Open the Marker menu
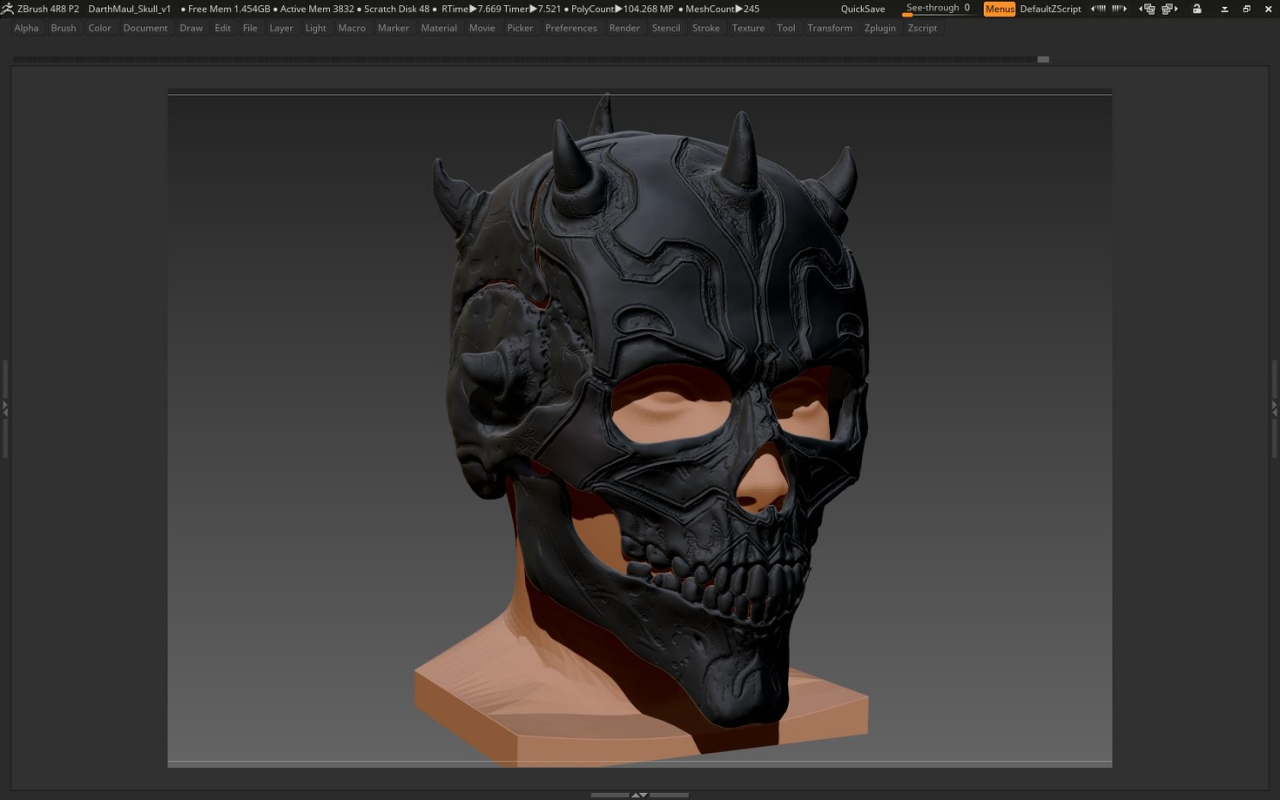This screenshot has width=1280, height=800. click(x=393, y=28)
